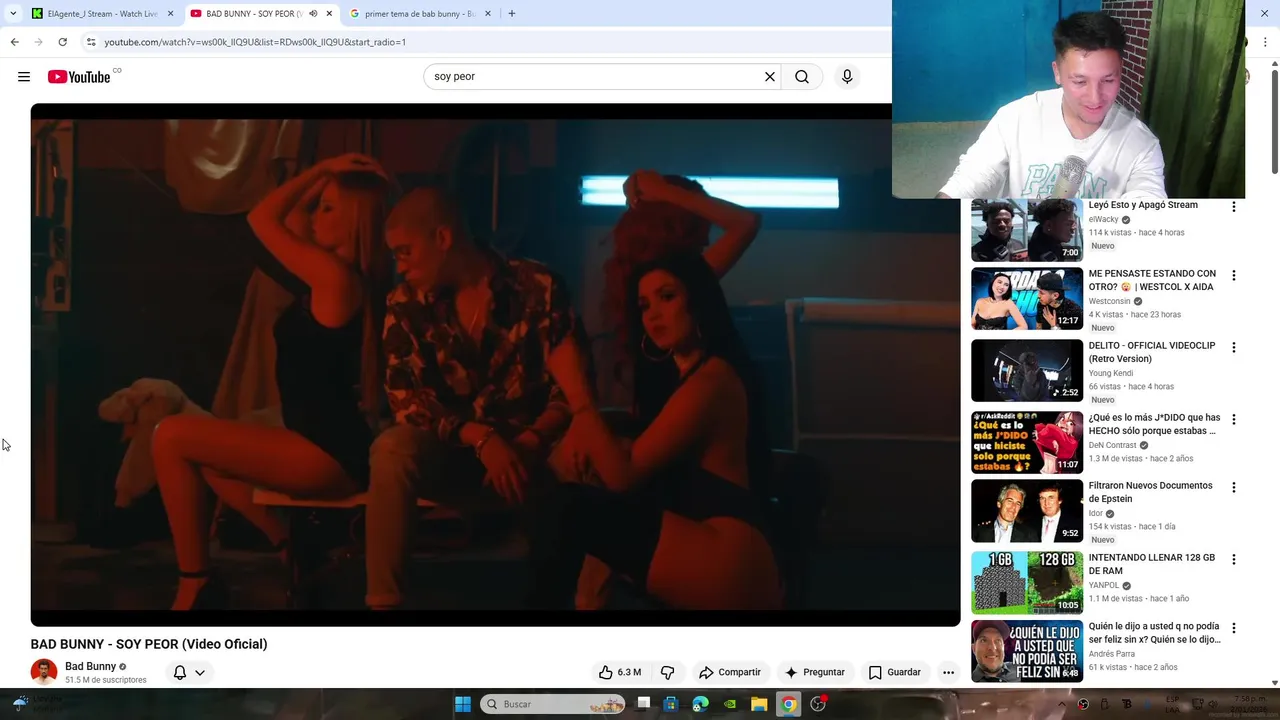
Task: Click the search magnifier button
Action: coord(802,77)
